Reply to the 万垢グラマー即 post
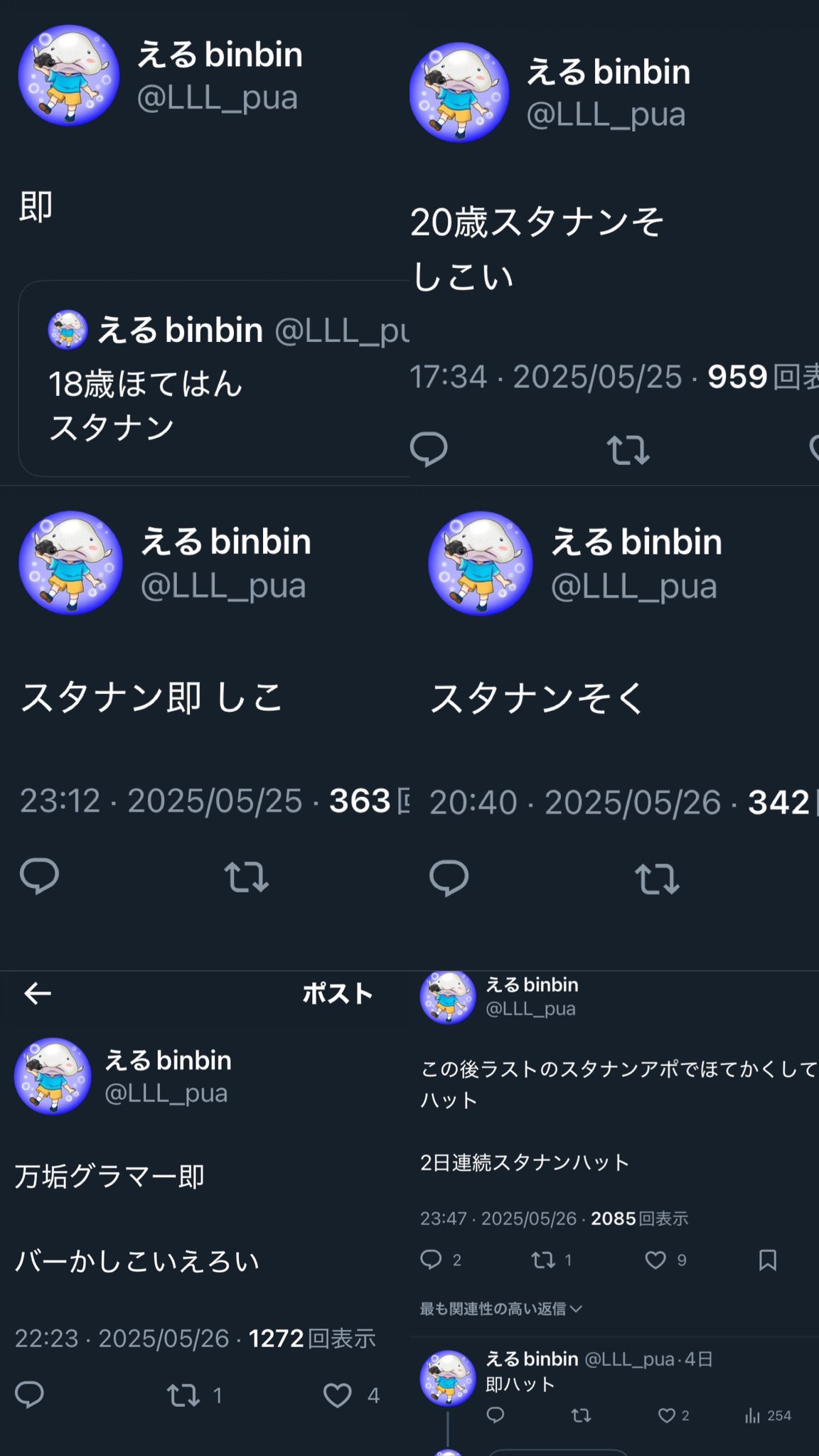Screen dimensions: 819x1456 point(30,1395)
